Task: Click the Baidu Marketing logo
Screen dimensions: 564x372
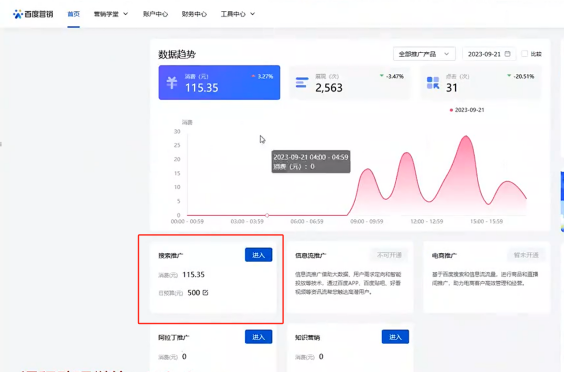Action: [33, 14]
